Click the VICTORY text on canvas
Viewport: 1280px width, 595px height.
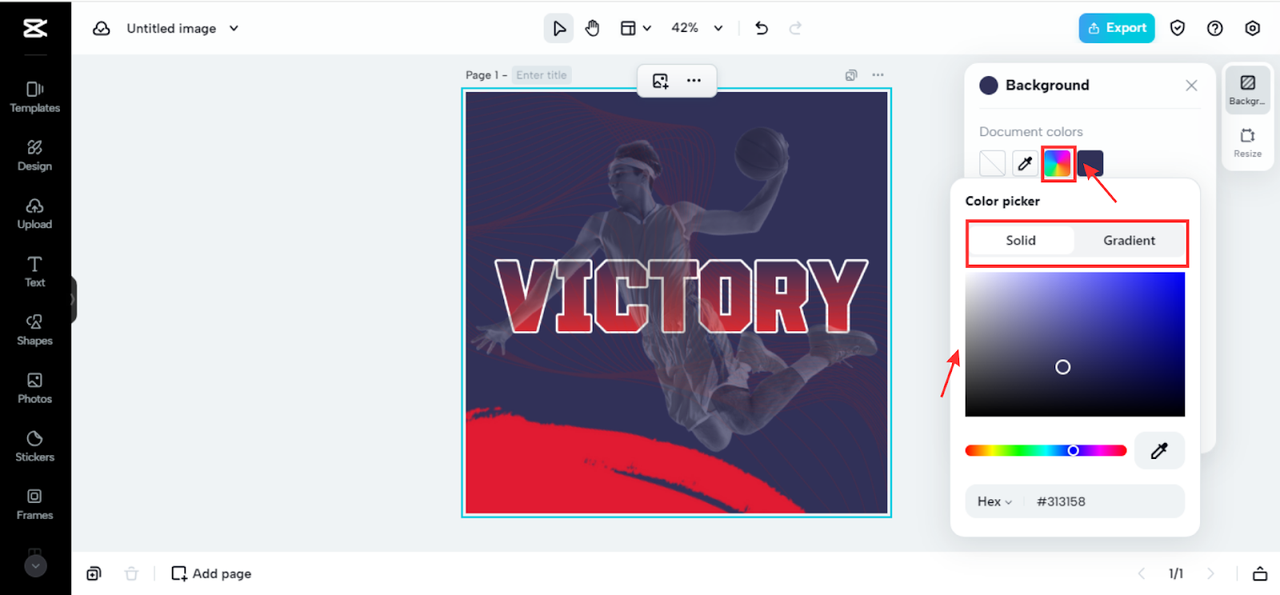point(682,296)
